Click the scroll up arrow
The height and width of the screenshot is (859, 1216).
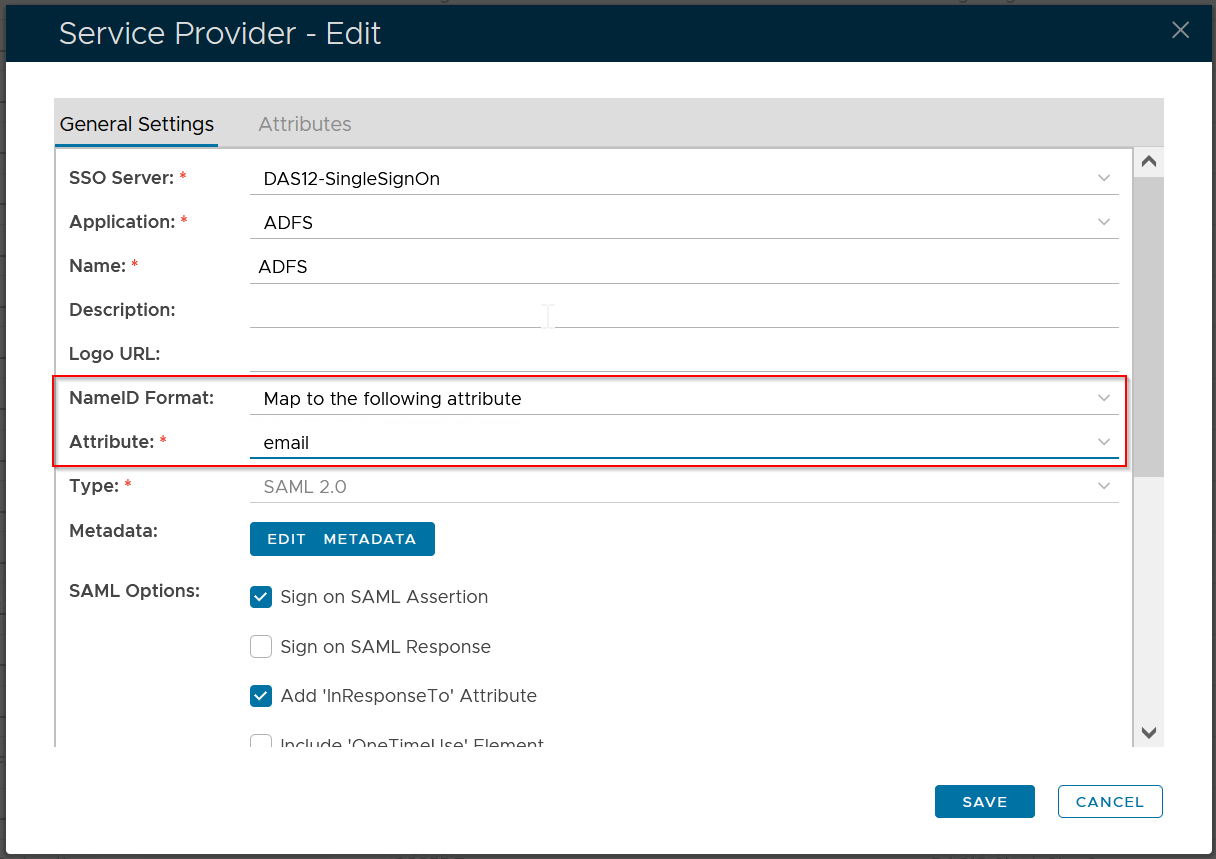(1148, 162)
